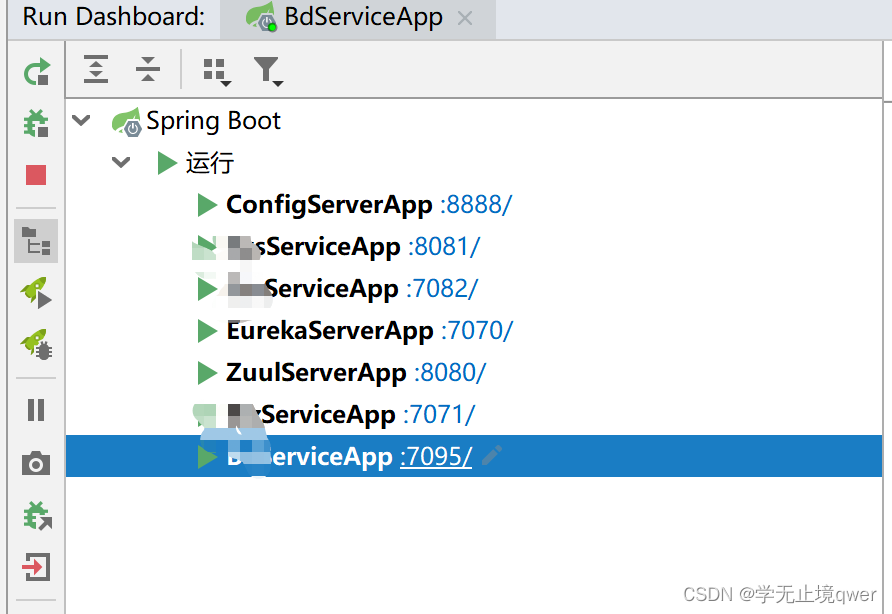892x614 pixels.
Task: Collapse the Spring Boot tree node
Action: click(x=81, y=120)
